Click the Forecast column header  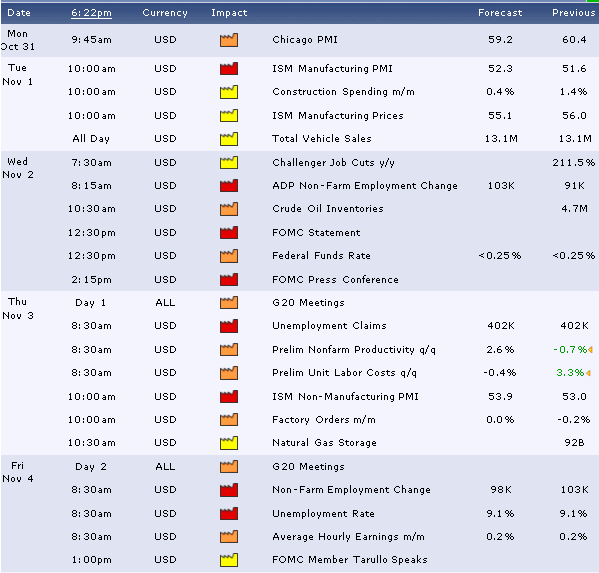(x=500, y=13)
